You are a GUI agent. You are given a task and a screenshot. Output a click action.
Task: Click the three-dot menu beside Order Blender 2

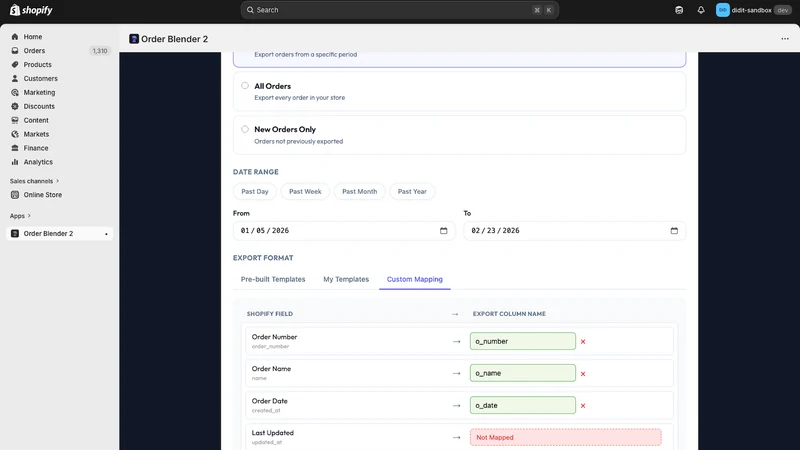point(785,39)
